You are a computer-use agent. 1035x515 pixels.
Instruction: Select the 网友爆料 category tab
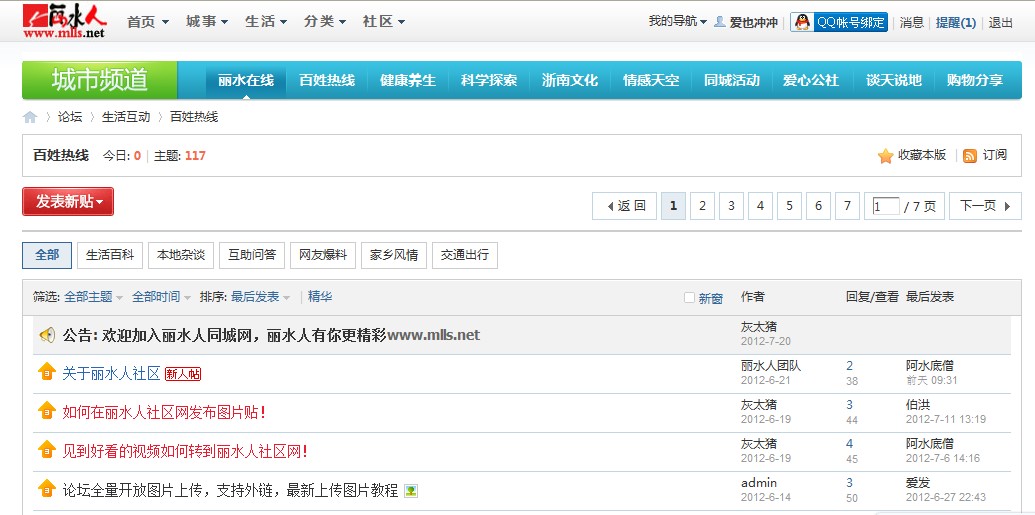point(323,255)
